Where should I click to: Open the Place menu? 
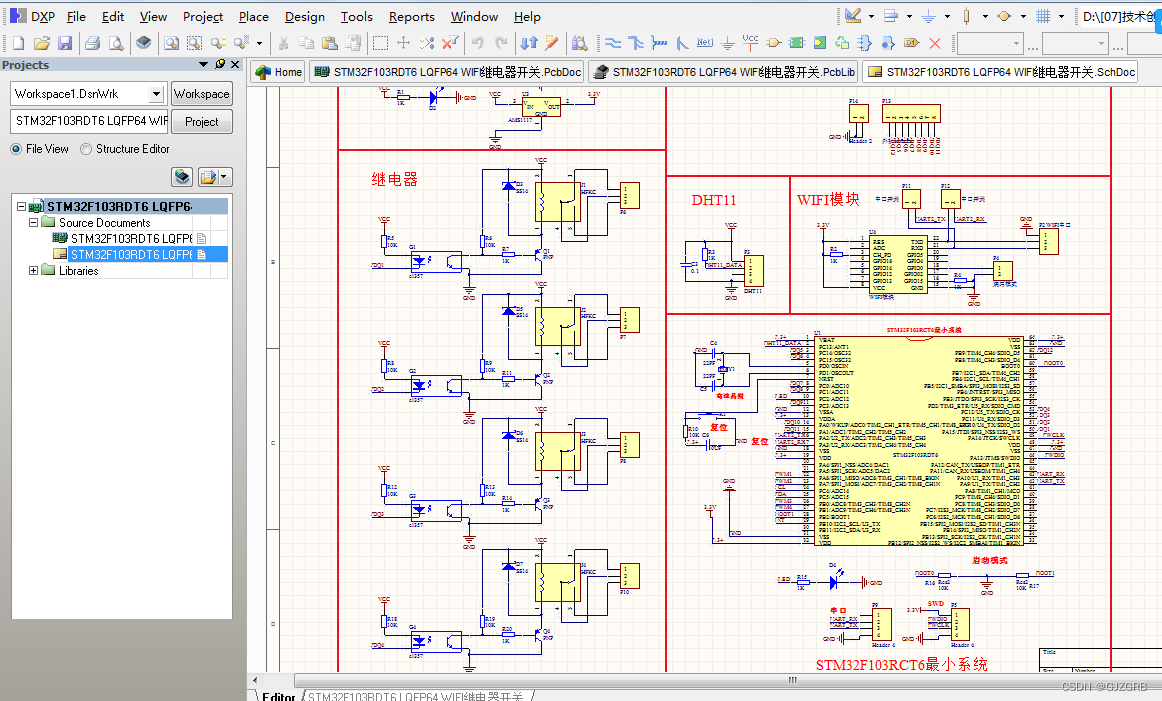tap(253, 16)
